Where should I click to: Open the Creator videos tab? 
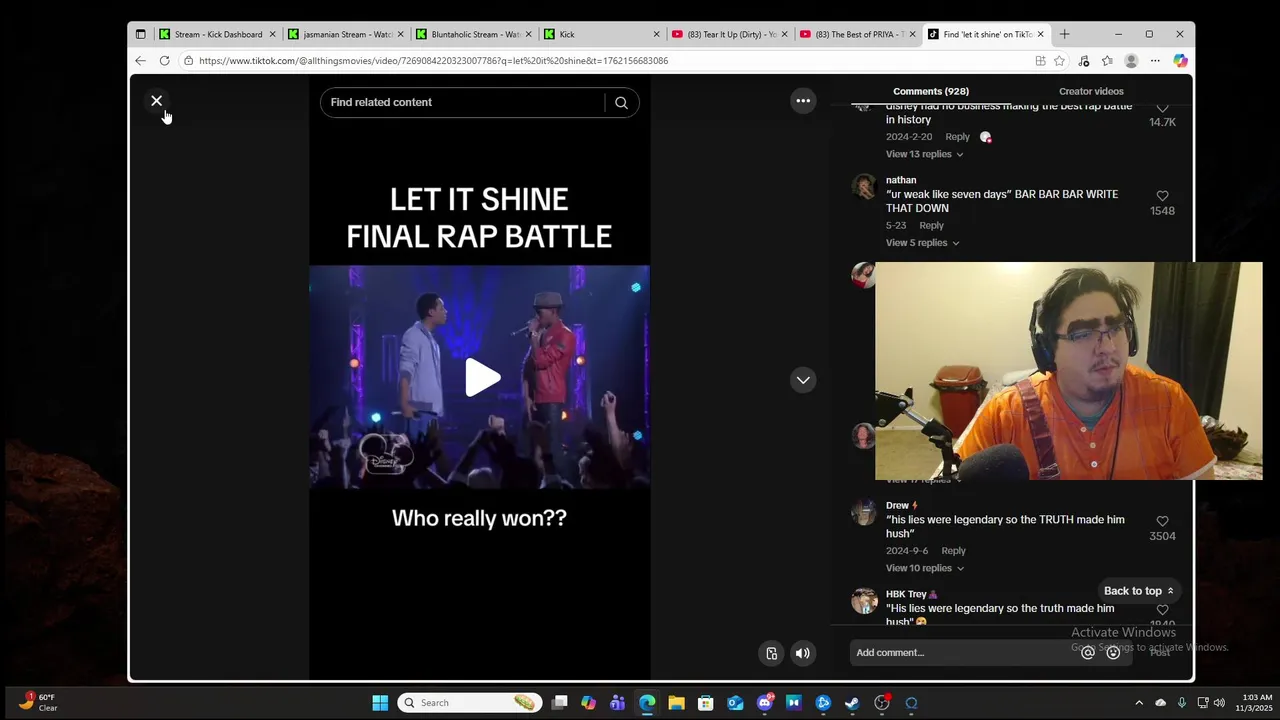tap(1091, 91)
